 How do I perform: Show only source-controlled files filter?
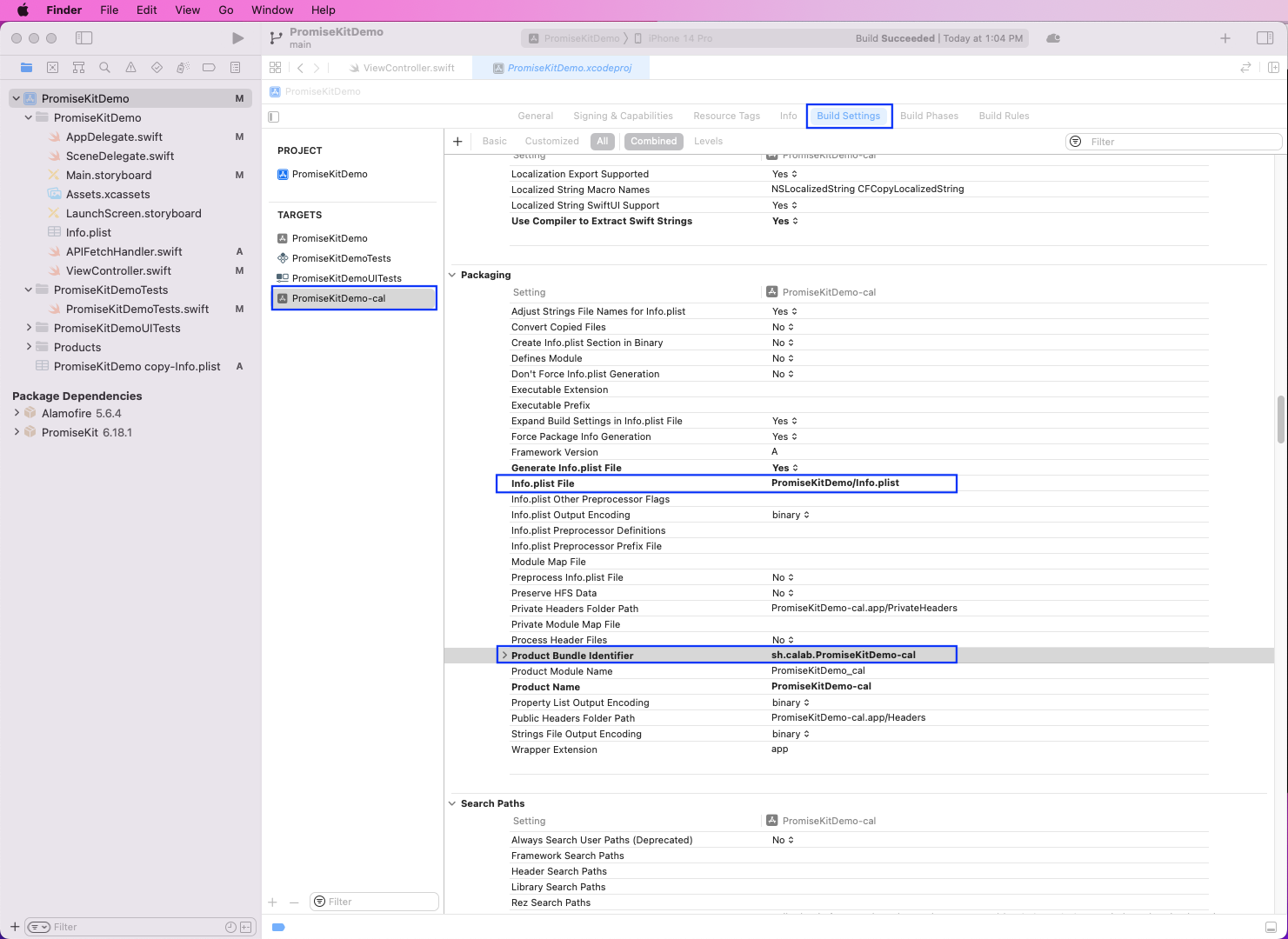[246, 927]
